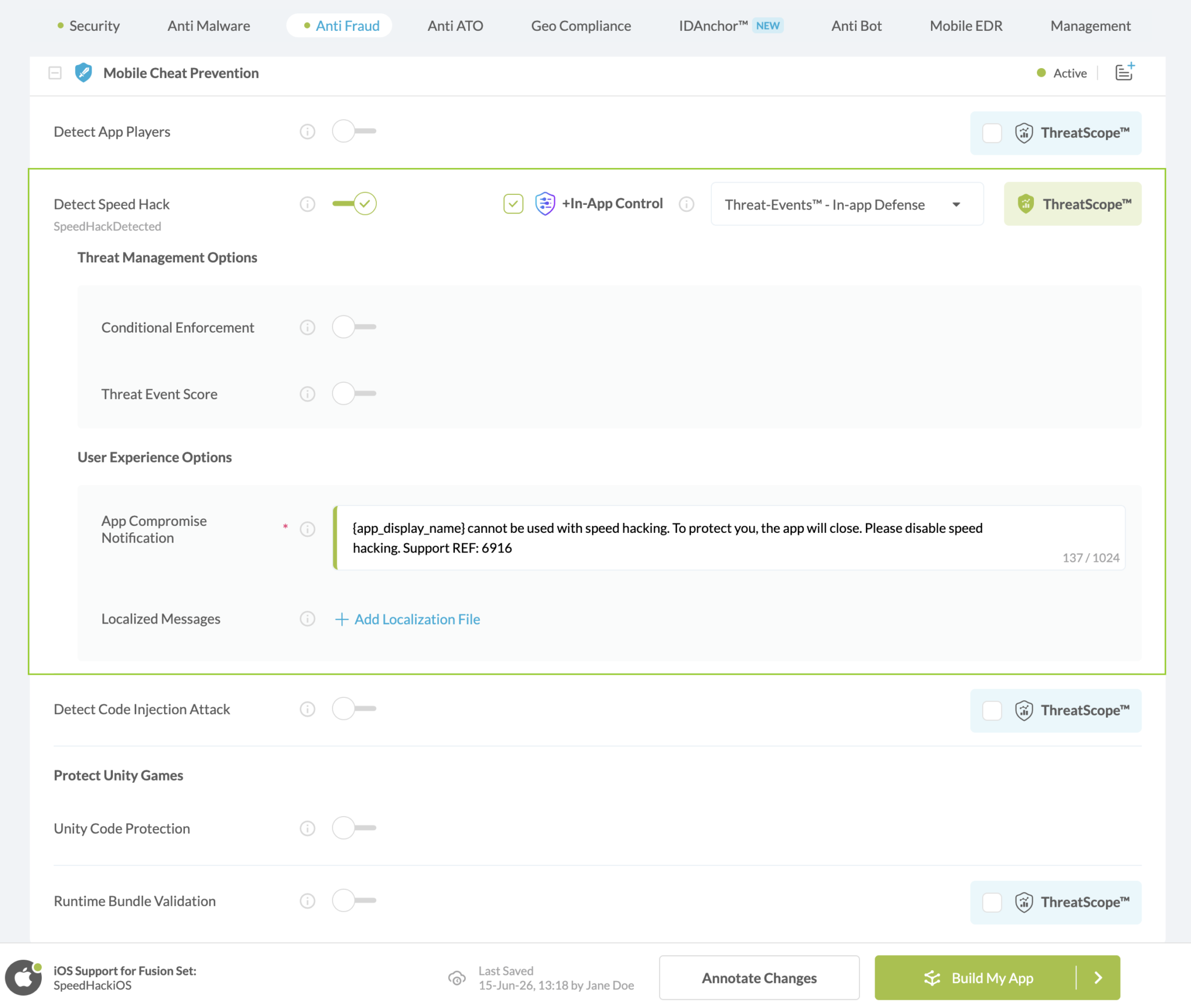This screenshot has height=1008, width=1191.
Task: Open the Geo Compliance tab
Action: (x=581, y=26)
